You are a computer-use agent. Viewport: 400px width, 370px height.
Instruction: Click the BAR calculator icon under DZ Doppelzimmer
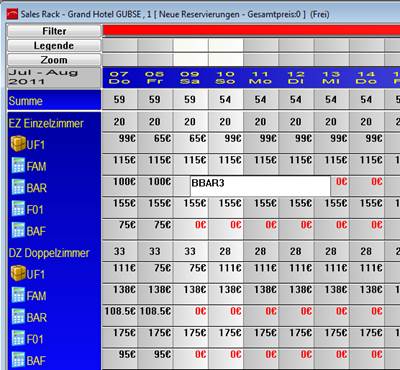tap(18, 317)
